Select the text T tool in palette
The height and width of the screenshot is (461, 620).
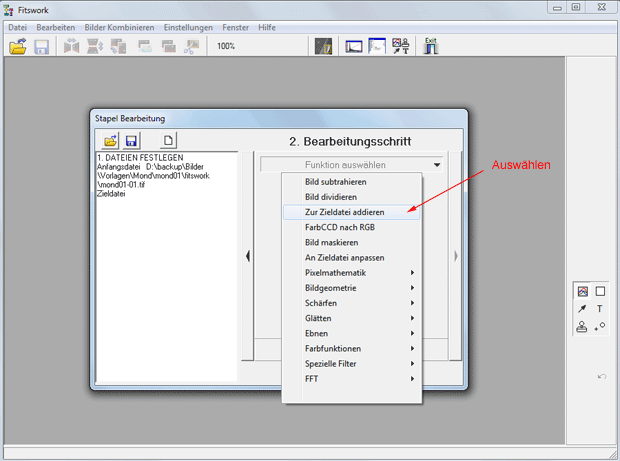pos(600,309)
